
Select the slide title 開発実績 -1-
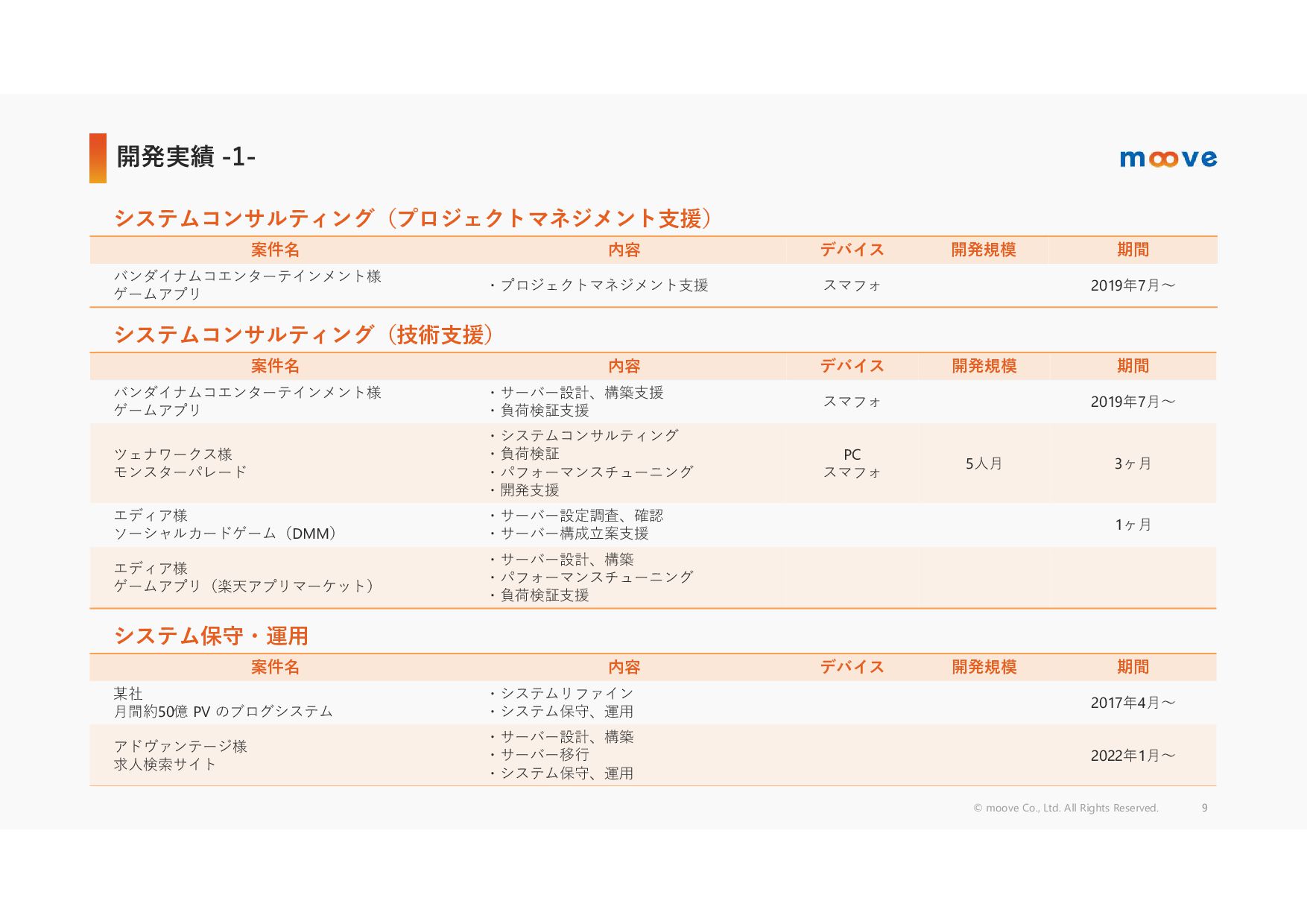(x=186, y=156)
